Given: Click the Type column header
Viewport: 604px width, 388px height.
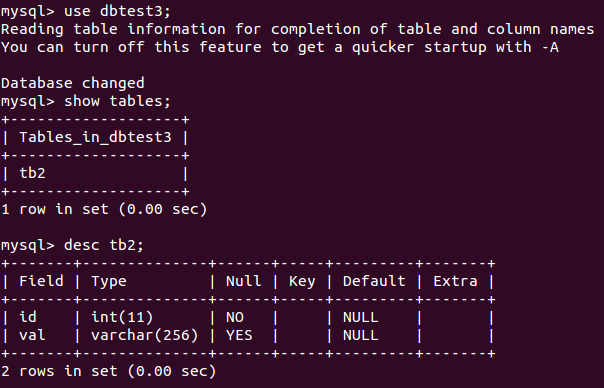Looking at the screenshot, I should (x=109, y=282).
